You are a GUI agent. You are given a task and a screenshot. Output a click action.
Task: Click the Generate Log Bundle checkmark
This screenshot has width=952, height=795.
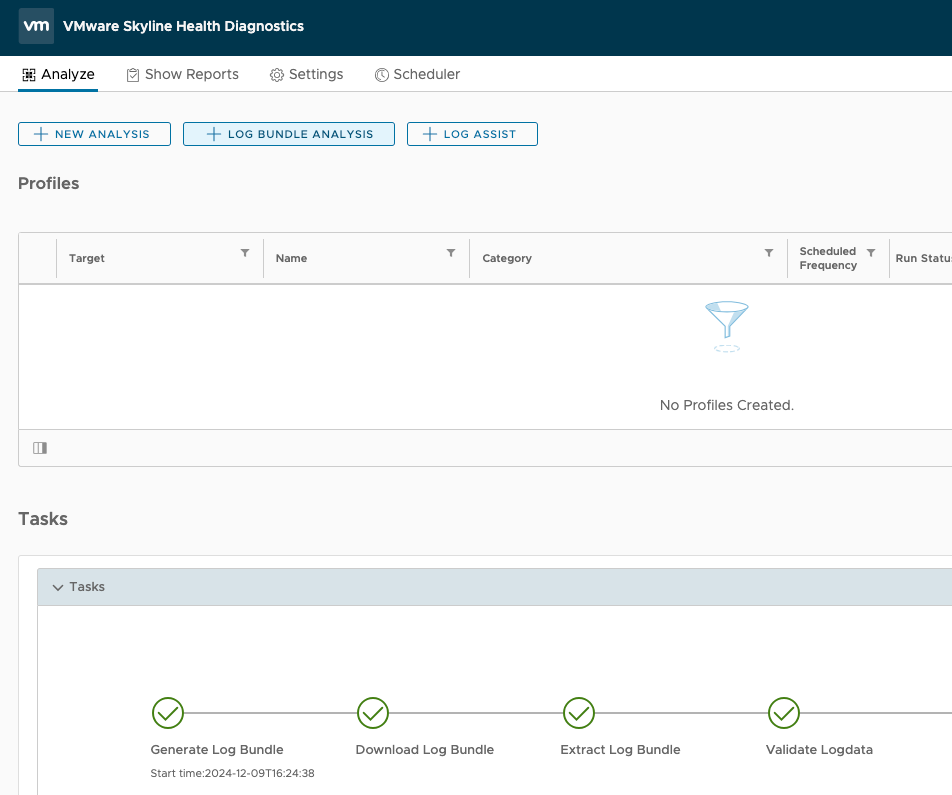pos(168,713)
